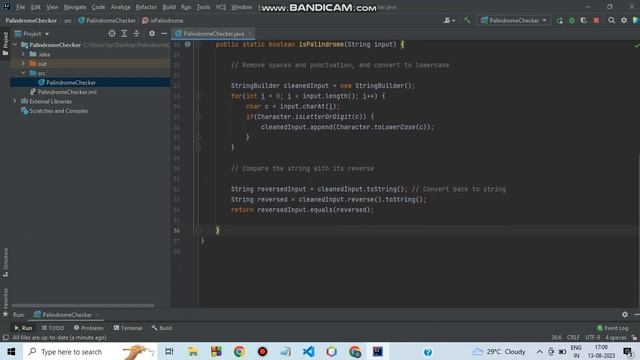Click inside the Windows search box
Viewport: 640px width, 360px height.
90,351
